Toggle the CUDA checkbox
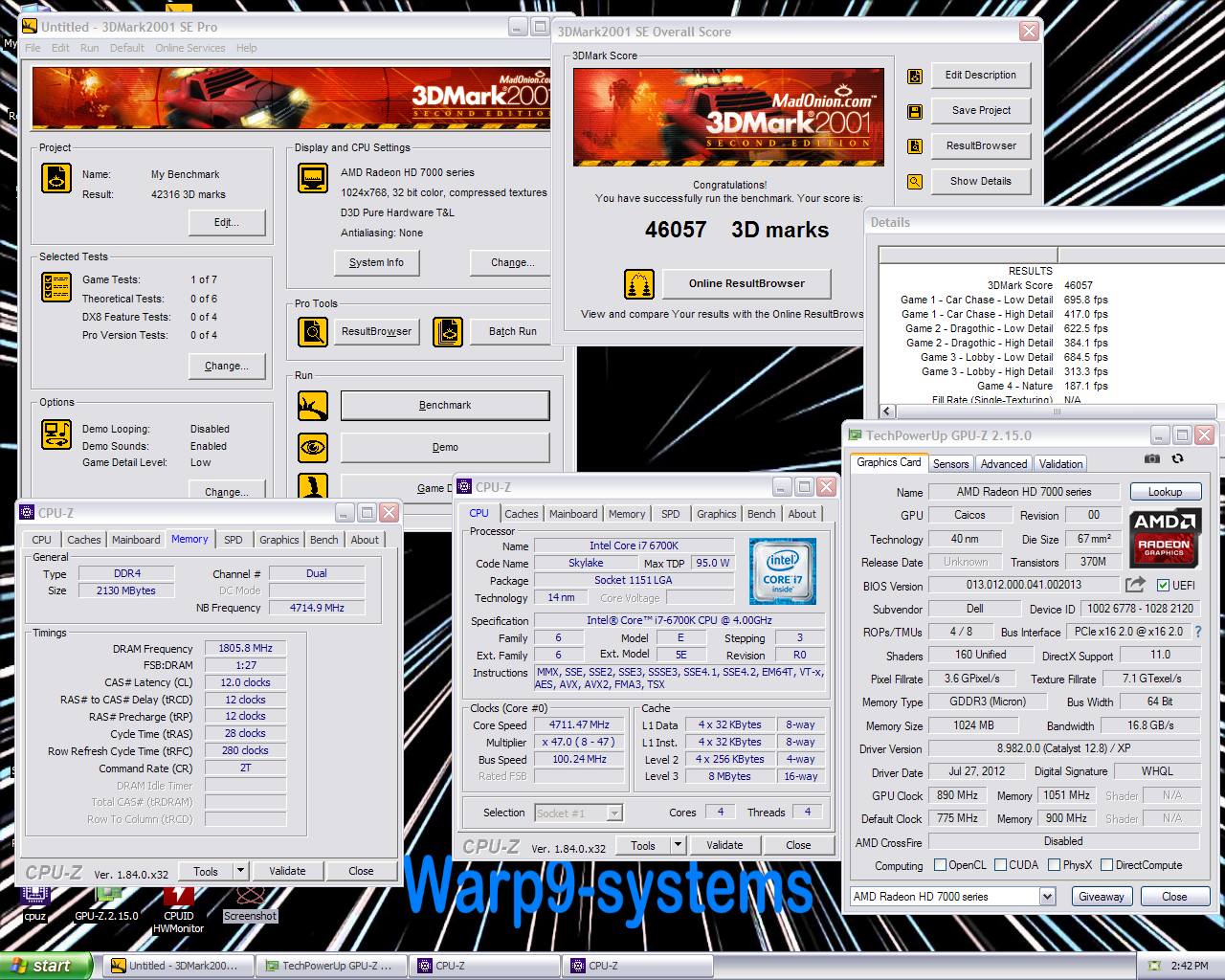Image resolution: width=1225 pixels, height=980 pixels. [x=1000, y=865]
